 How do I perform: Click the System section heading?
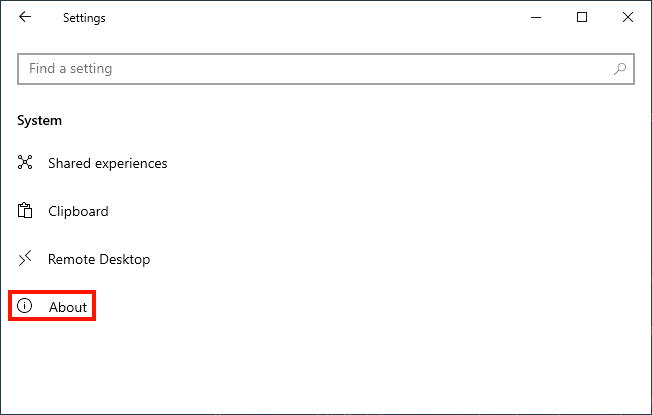coord(39,120)
